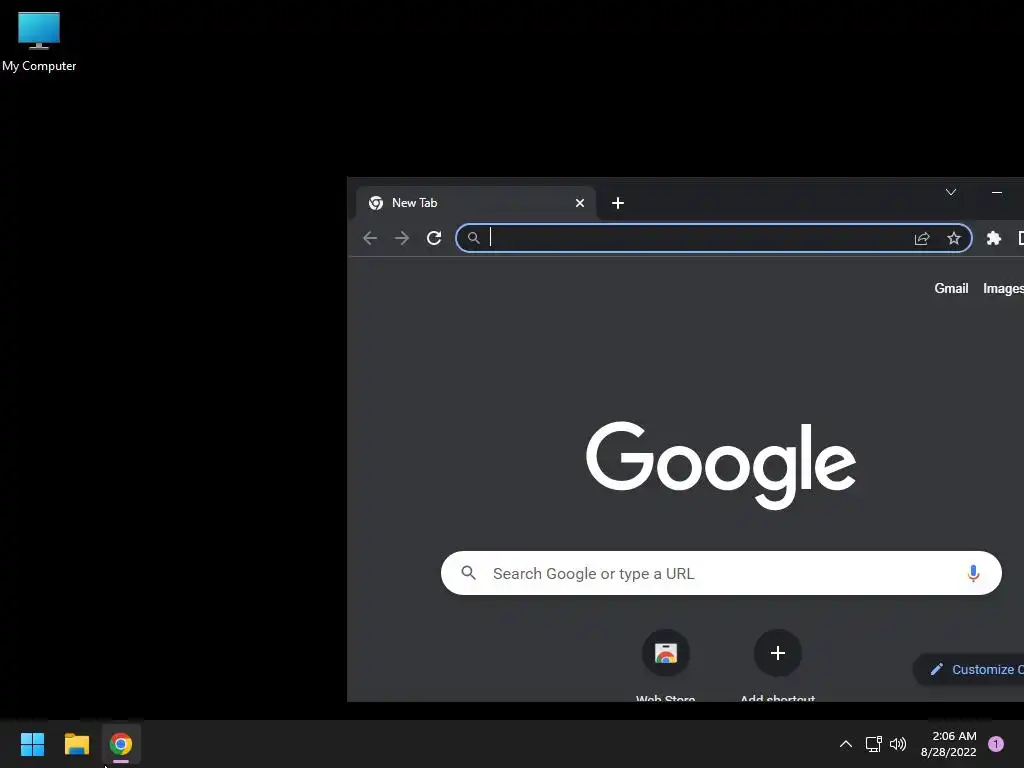Click the Google logo
The height and width of the screenshot is (768, 1024).
721,465
